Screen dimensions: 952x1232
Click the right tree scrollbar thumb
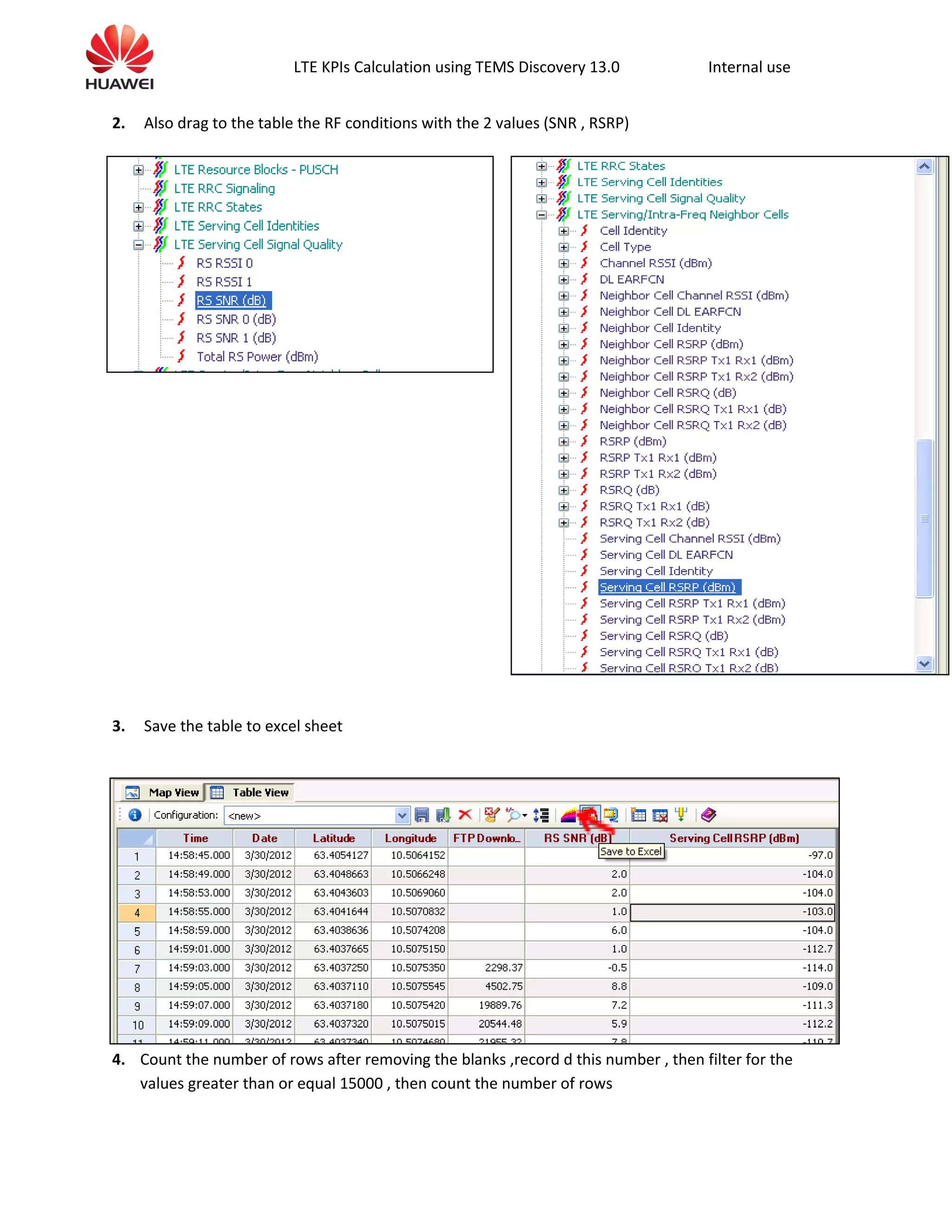point(925,518)
